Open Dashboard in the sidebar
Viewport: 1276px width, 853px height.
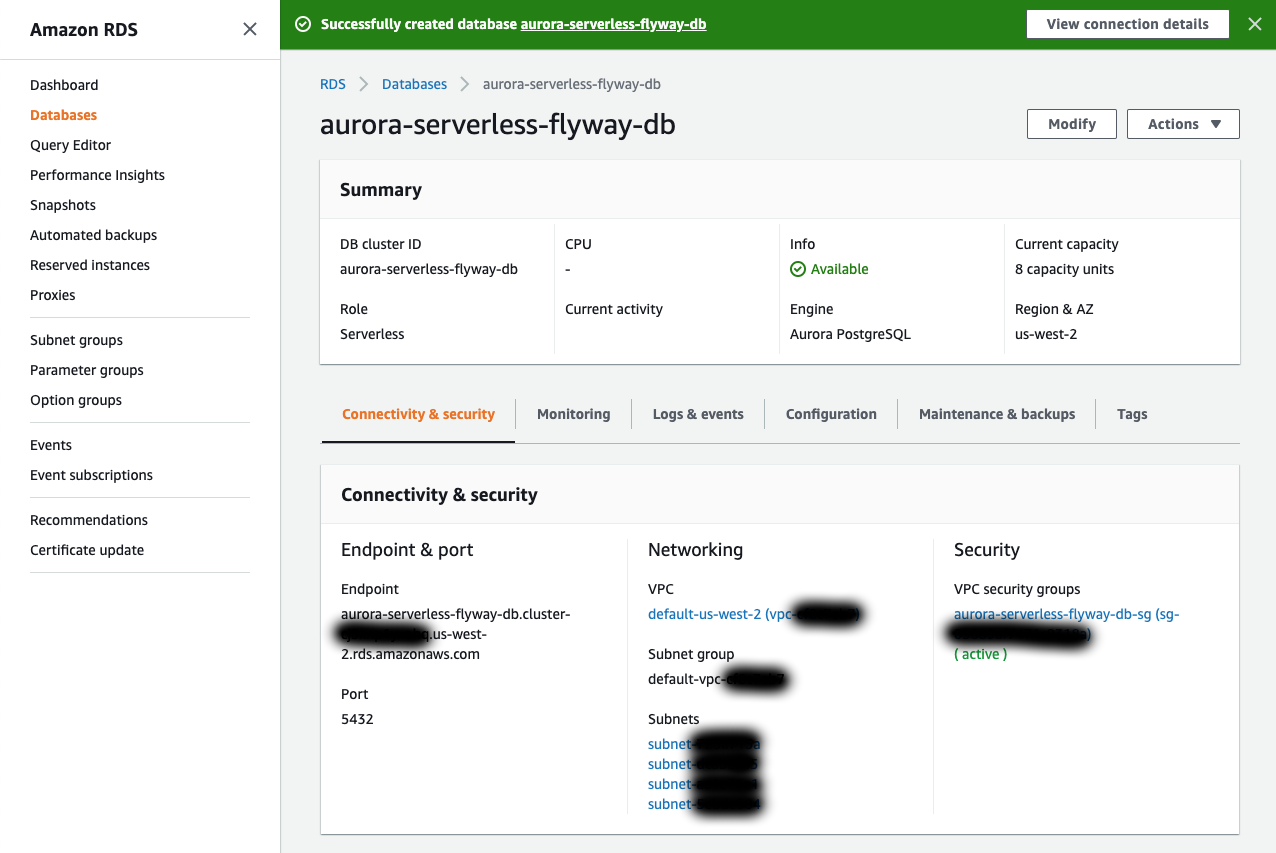(64, 85)
